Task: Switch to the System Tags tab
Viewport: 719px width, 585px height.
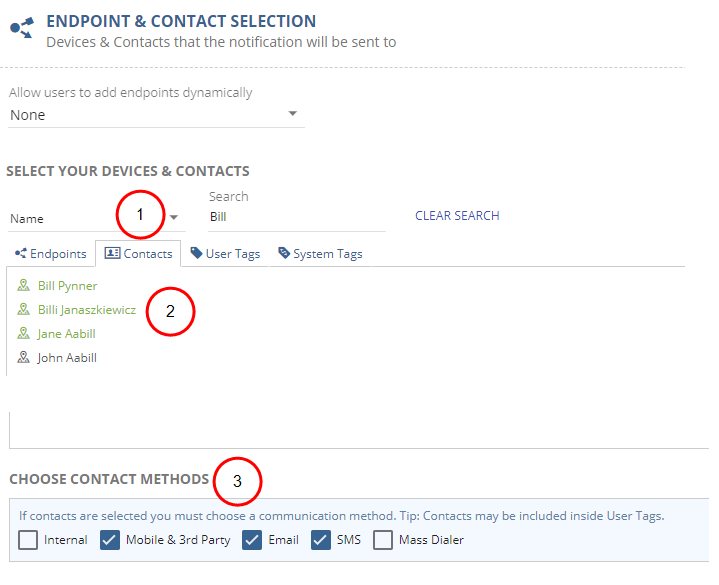Action: pyautogui.click(x=320, y=254)
